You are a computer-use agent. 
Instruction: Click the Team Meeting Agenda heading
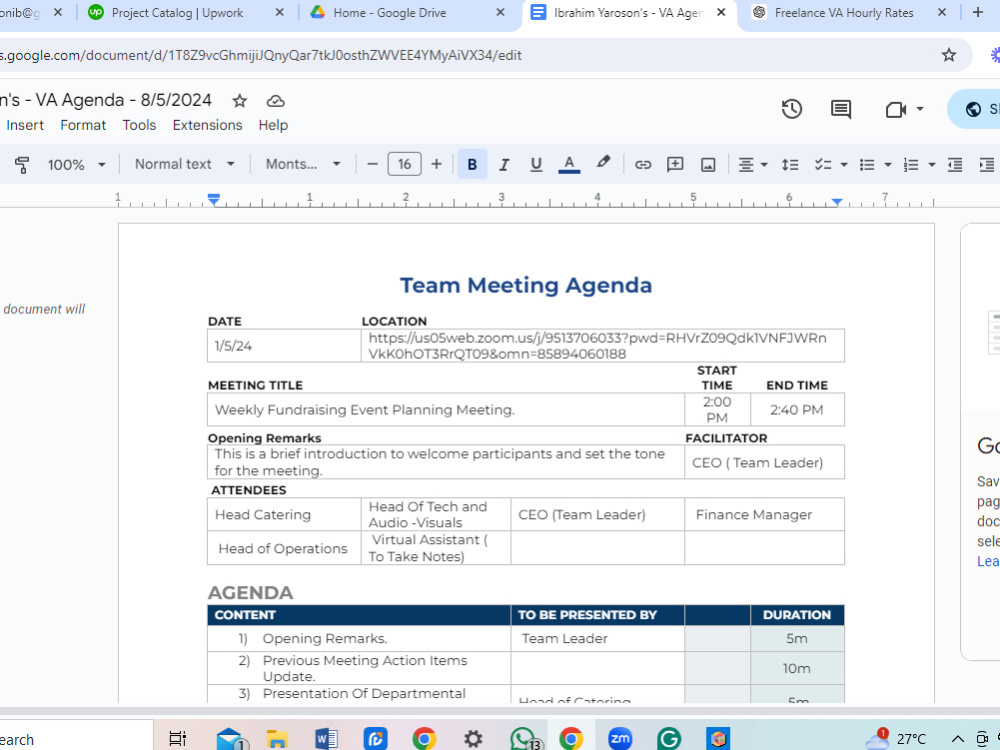pyautogui.click(x=526, y=285)
